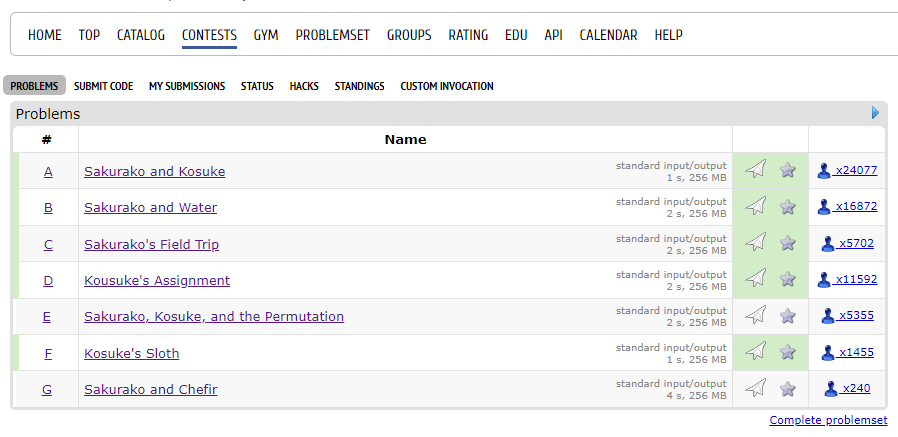Submit solution icon for Sakurako and Kosuke
Screen dimensions: 898x437
coord(756,170)
